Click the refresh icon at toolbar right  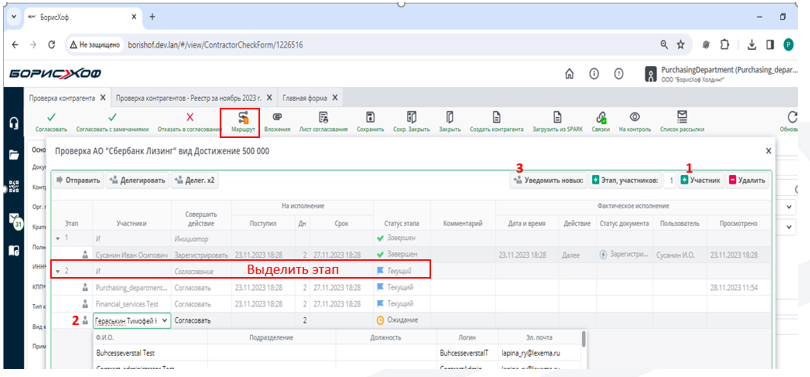[x=793, y=117]
